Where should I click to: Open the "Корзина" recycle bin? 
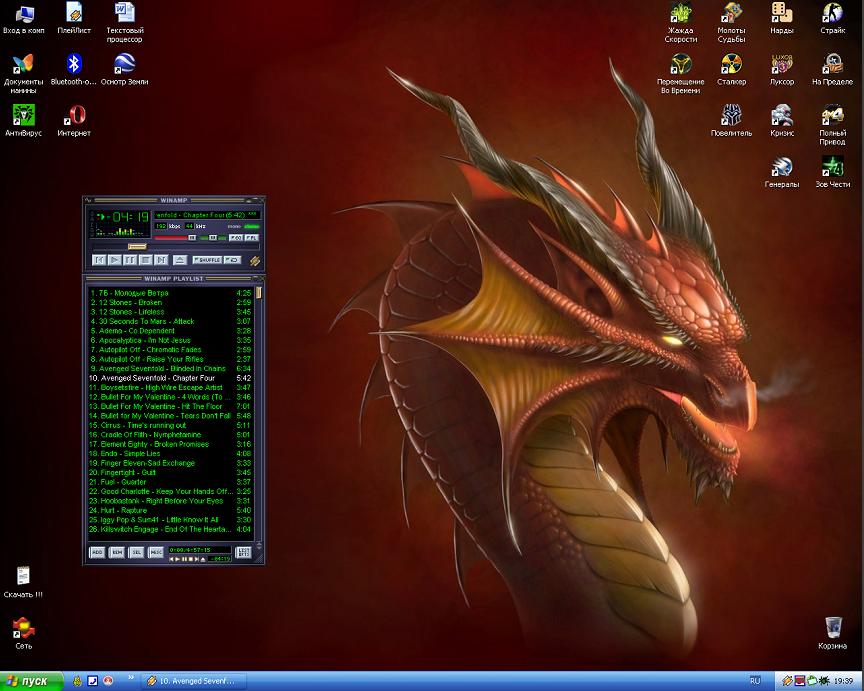click(x=833, y=633)
